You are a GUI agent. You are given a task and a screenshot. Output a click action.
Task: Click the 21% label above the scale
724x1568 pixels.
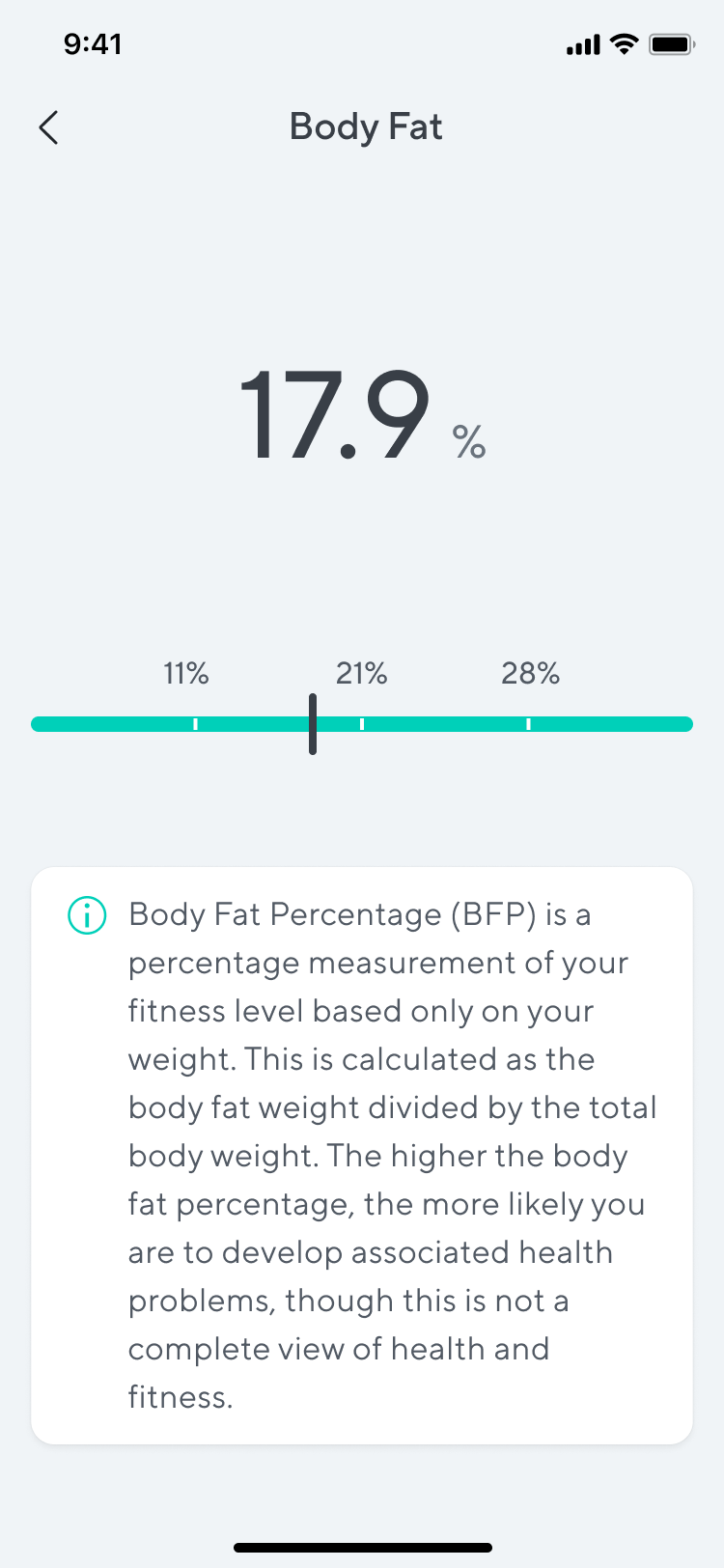click(361, 673)
